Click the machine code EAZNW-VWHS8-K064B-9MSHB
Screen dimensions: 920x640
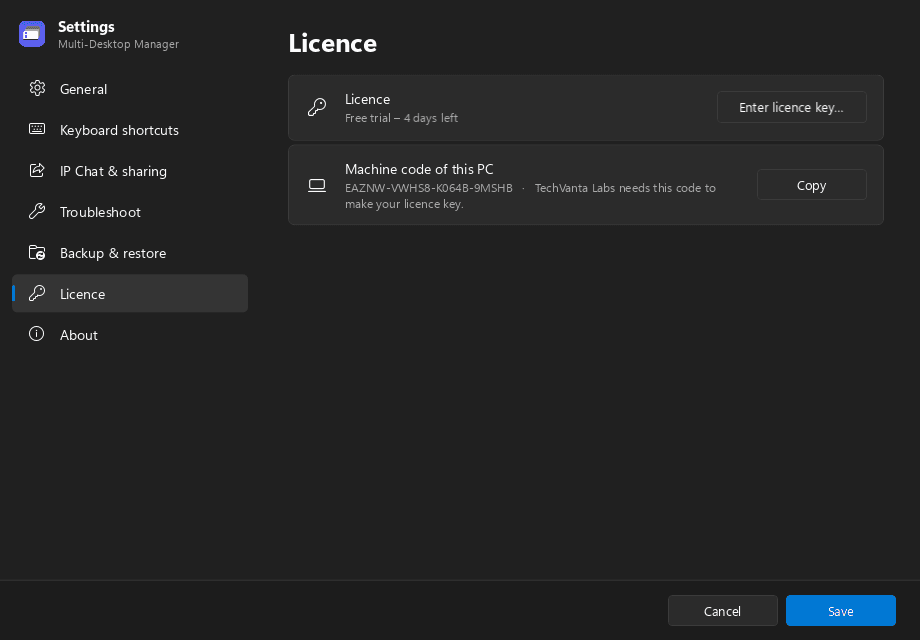[429, 188]
